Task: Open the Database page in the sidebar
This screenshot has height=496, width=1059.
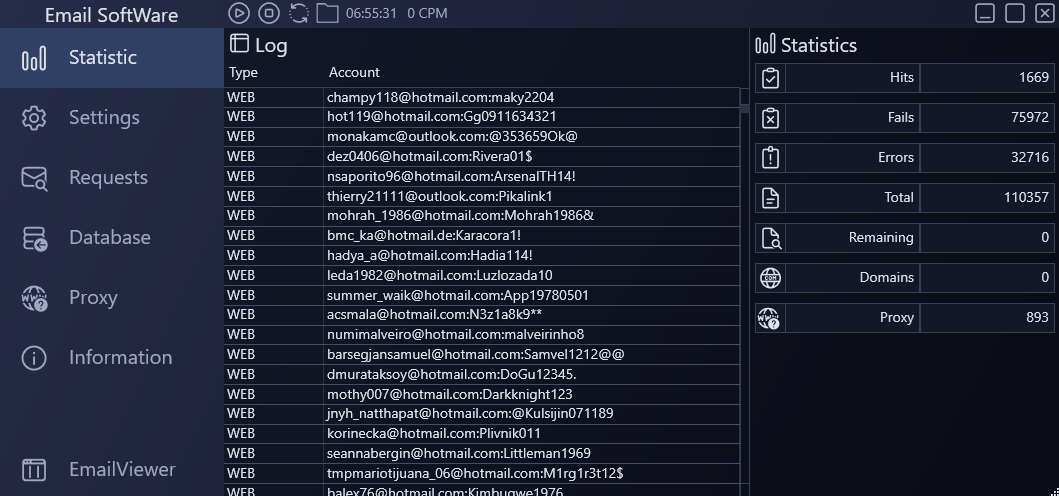Action: click(109, 238)
